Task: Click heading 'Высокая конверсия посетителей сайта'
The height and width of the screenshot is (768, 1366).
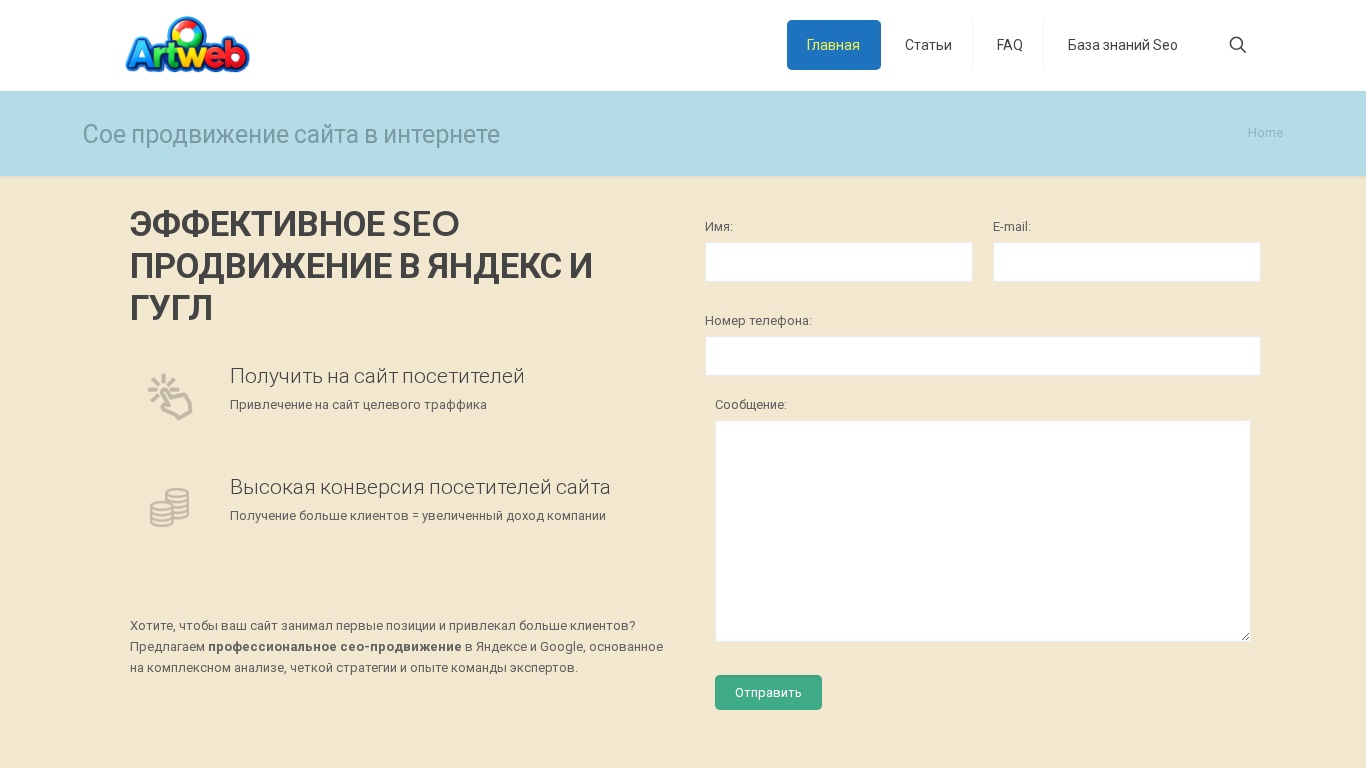Action: [420, 487]
